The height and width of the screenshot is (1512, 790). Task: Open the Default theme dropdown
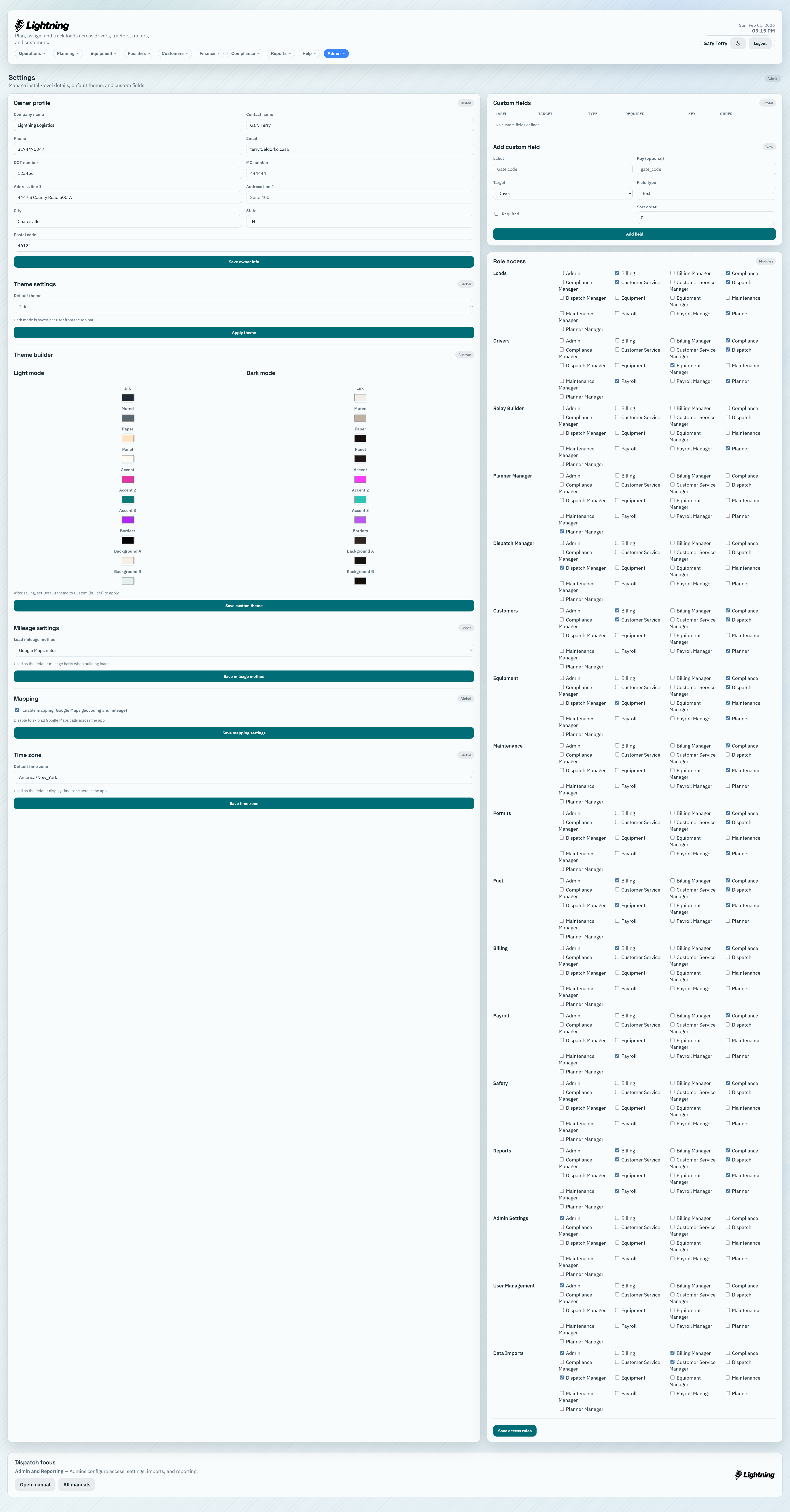tap(244, 306)
